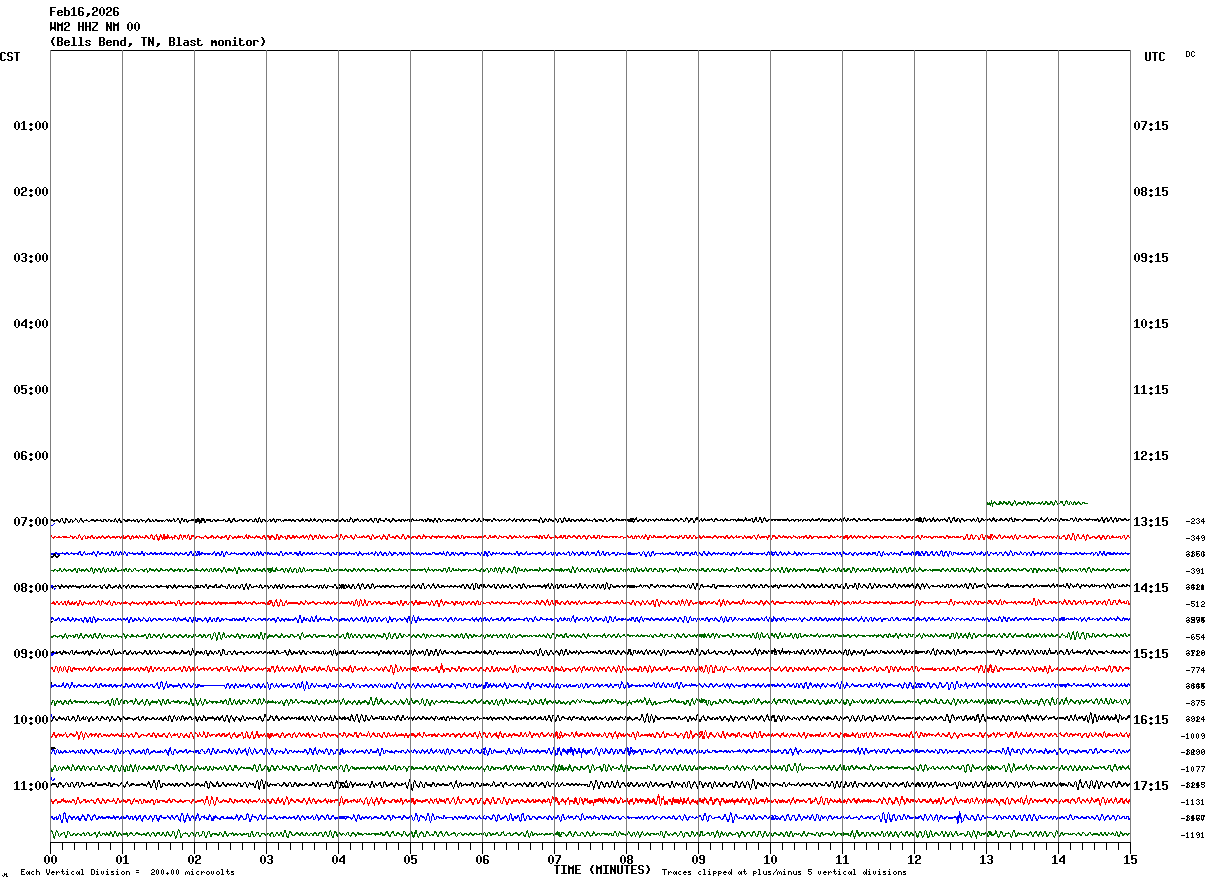
Task: Click the 15:15 UTC time label
Action: [1151, 654]
